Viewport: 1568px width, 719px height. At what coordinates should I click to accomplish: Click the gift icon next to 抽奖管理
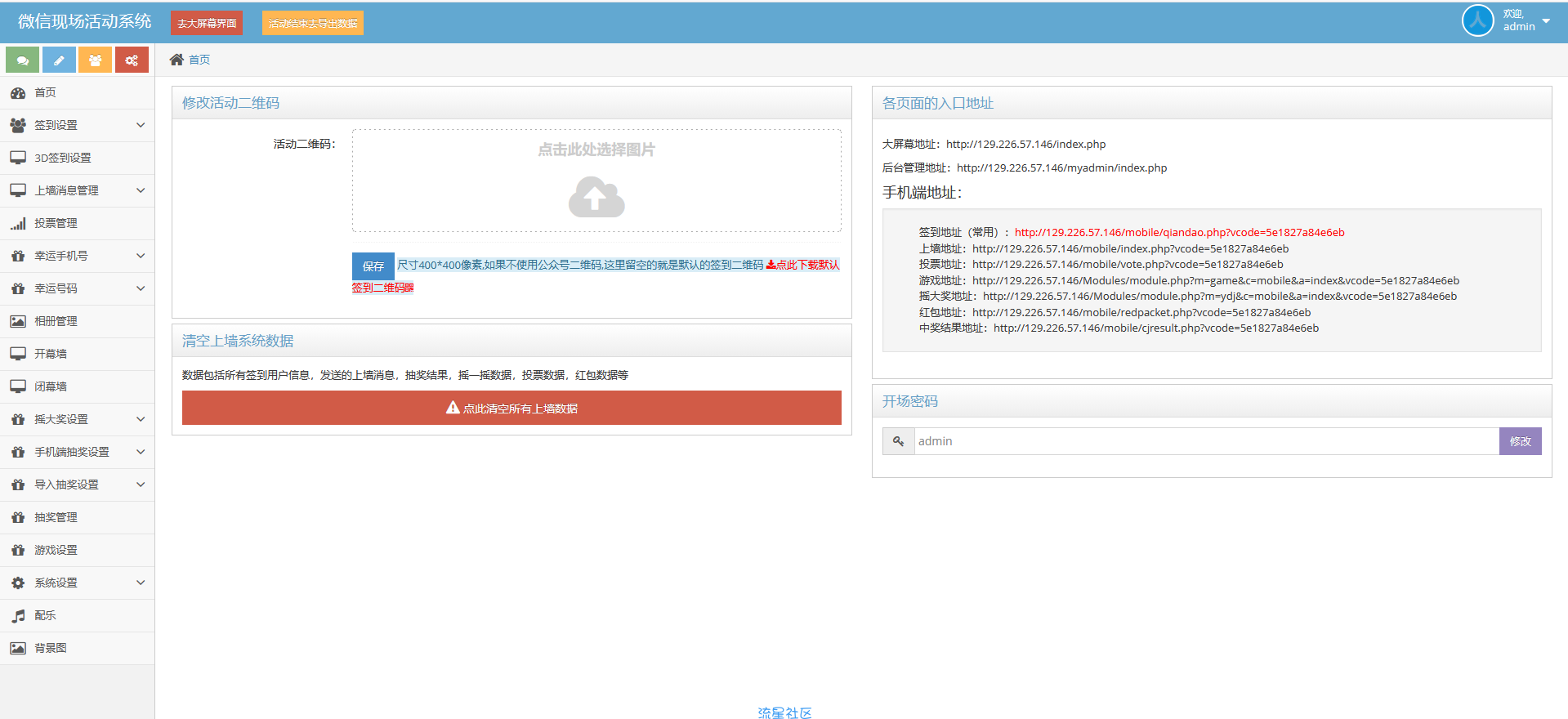click(18, 517)
